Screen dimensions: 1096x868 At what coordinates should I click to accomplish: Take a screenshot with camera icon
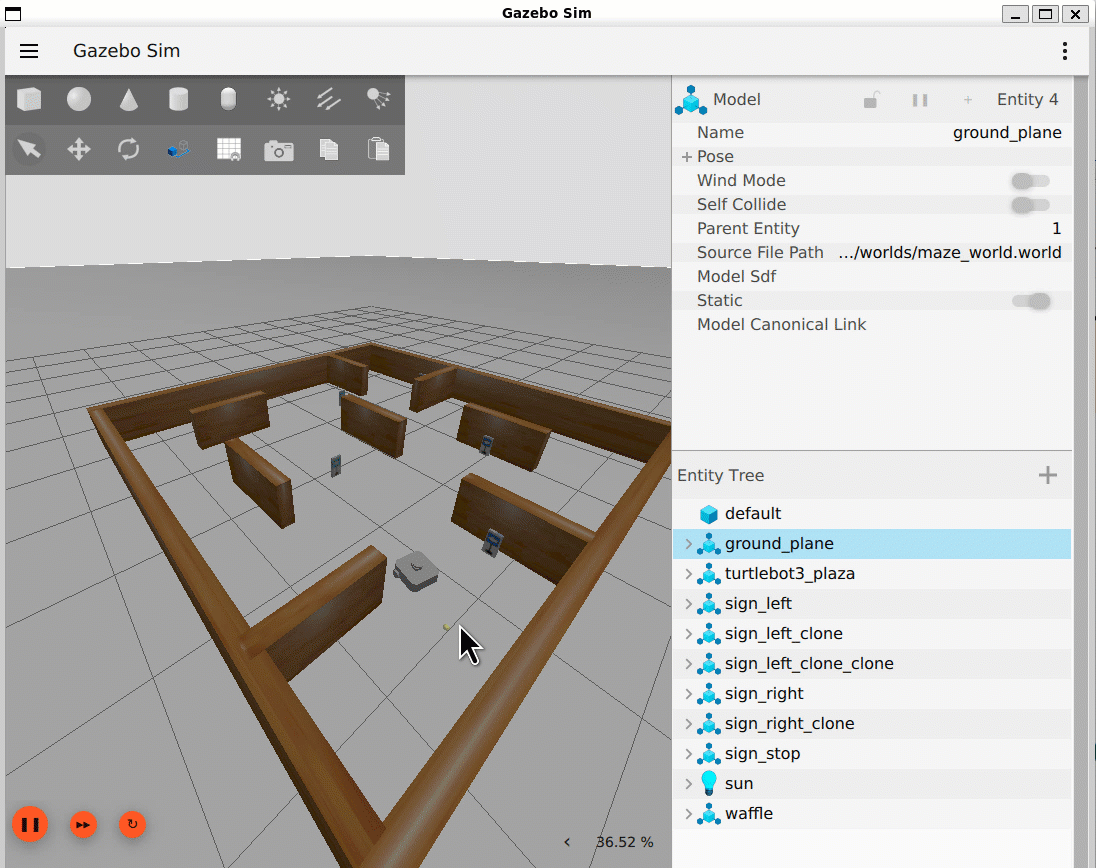[279, 150]
